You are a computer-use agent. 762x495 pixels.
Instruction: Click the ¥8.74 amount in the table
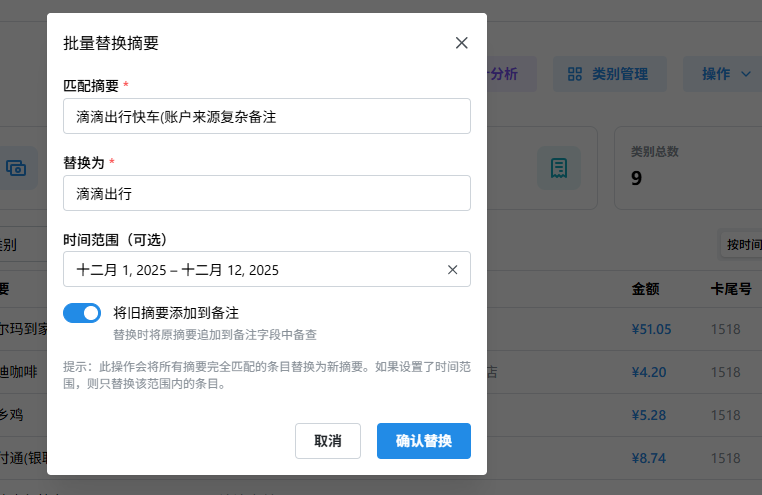pos(648,457)
